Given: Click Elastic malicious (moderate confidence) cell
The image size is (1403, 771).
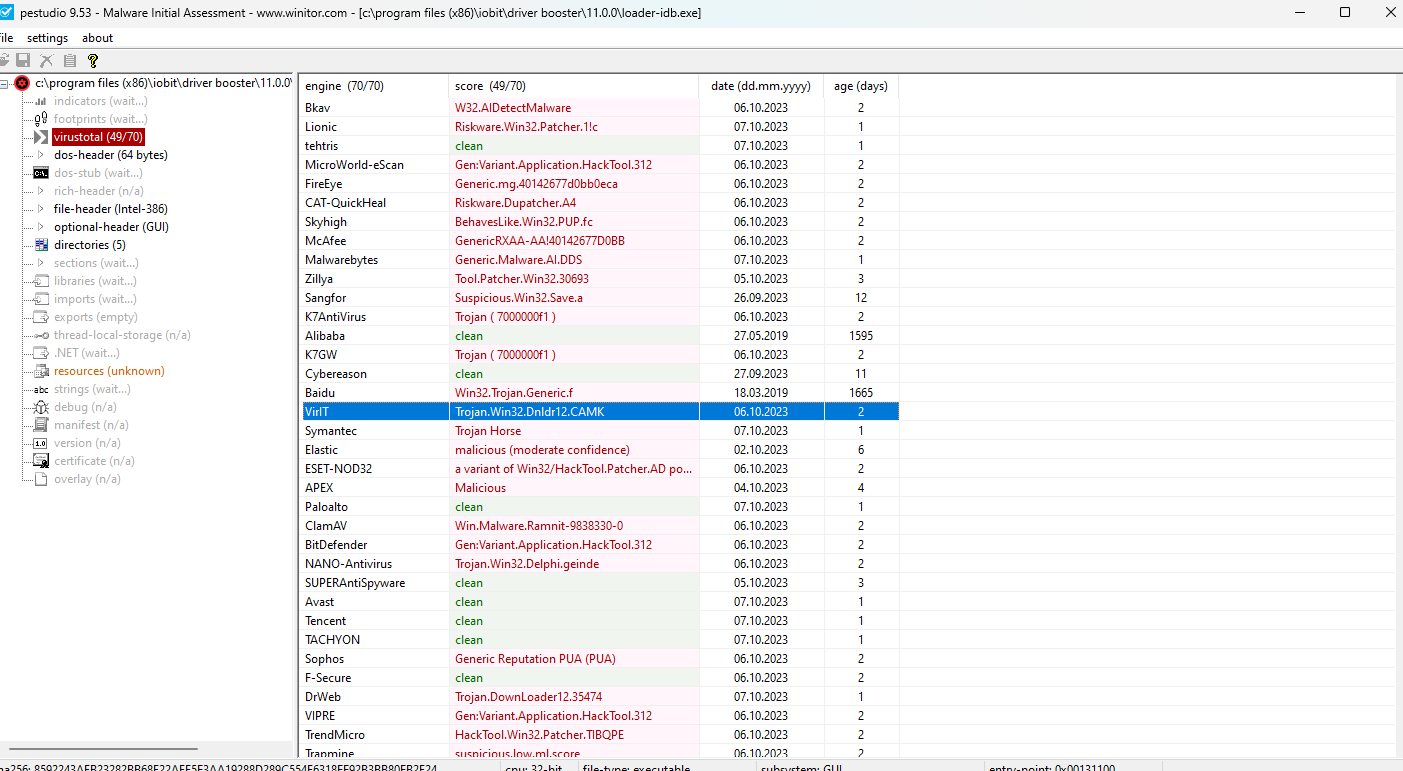Looking at the screenshot, I should [573, 450].
